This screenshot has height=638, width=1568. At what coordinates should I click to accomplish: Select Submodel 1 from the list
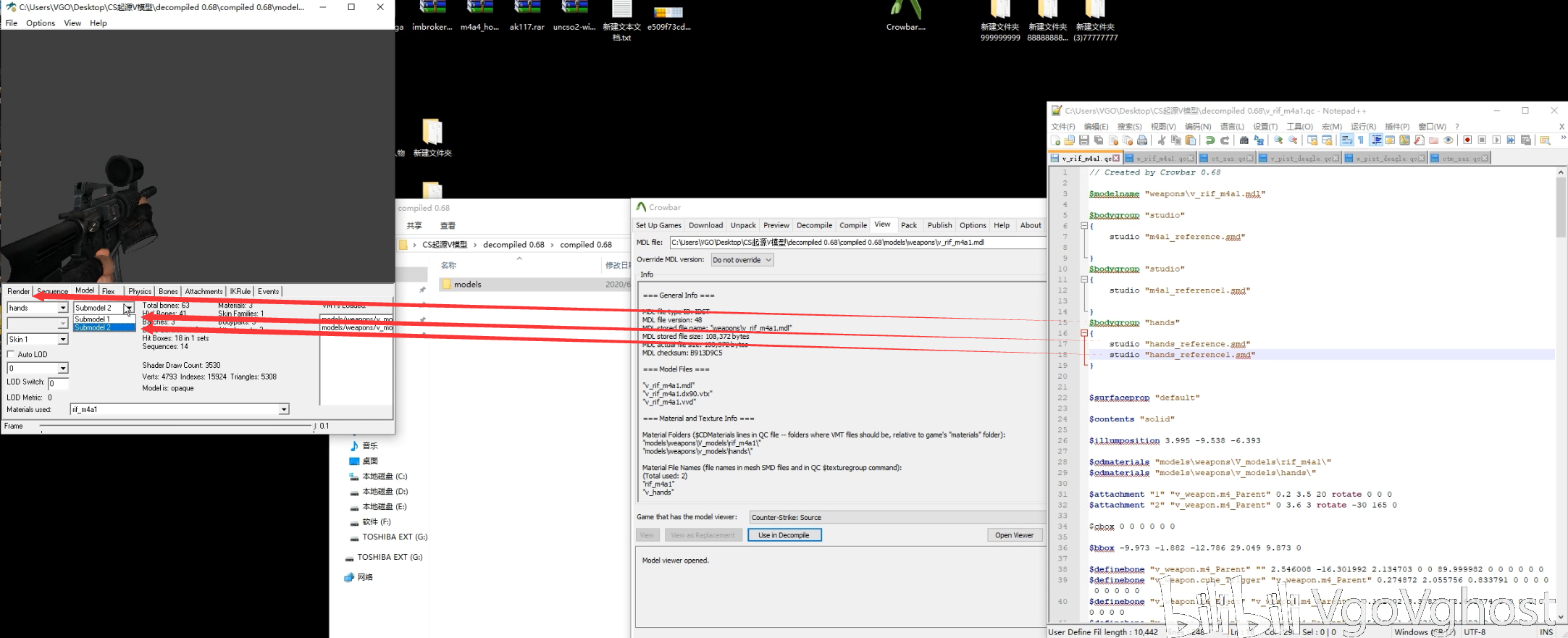[104, 319]
